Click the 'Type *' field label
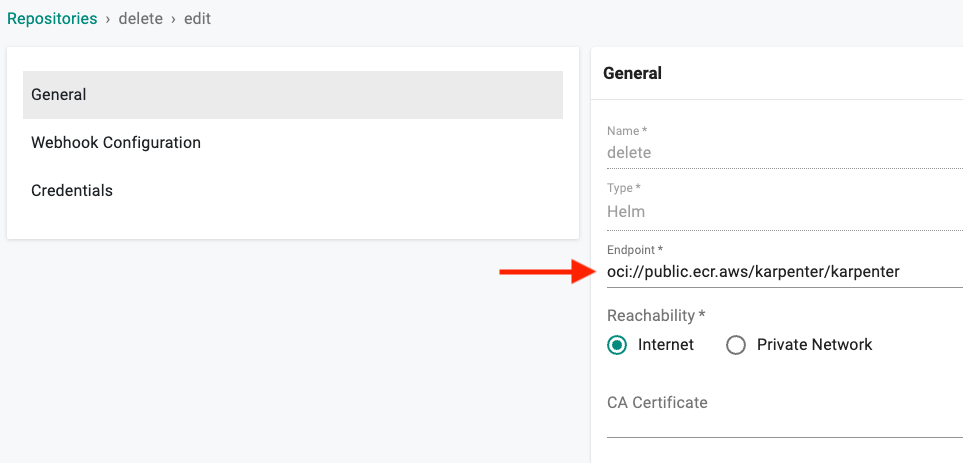Viewport: 963px width, 463px height. tap(626, 188)
